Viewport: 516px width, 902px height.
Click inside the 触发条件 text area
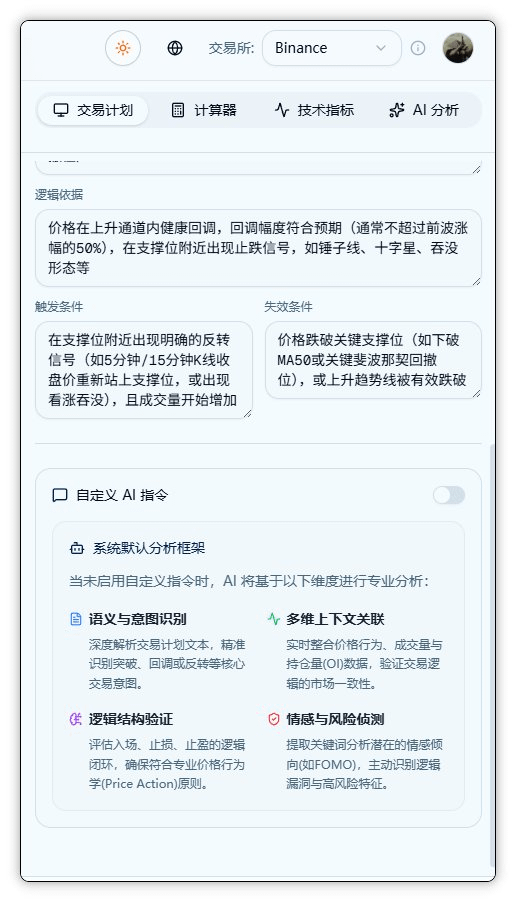coord(144,370)
